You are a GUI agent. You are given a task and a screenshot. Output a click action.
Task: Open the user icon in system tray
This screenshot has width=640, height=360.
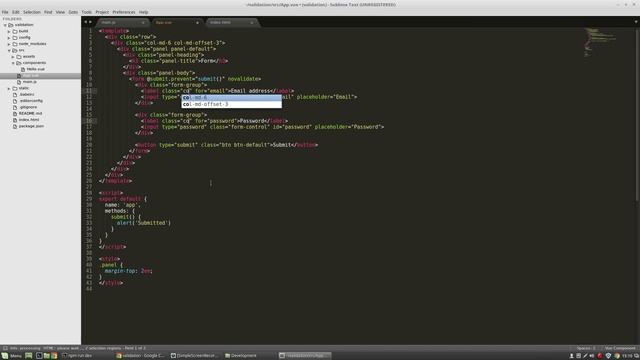571,356
